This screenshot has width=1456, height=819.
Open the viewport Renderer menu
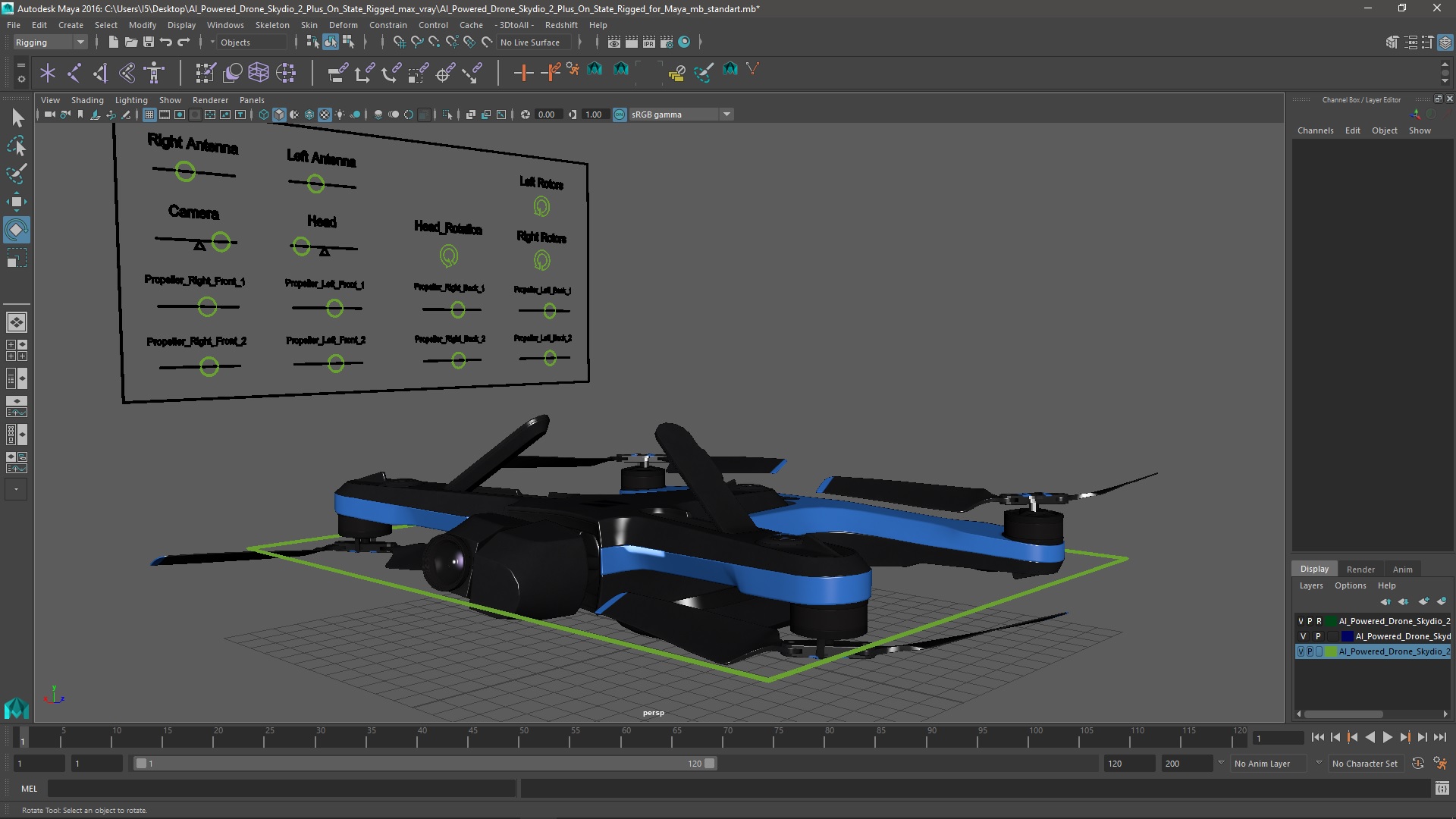210,100
